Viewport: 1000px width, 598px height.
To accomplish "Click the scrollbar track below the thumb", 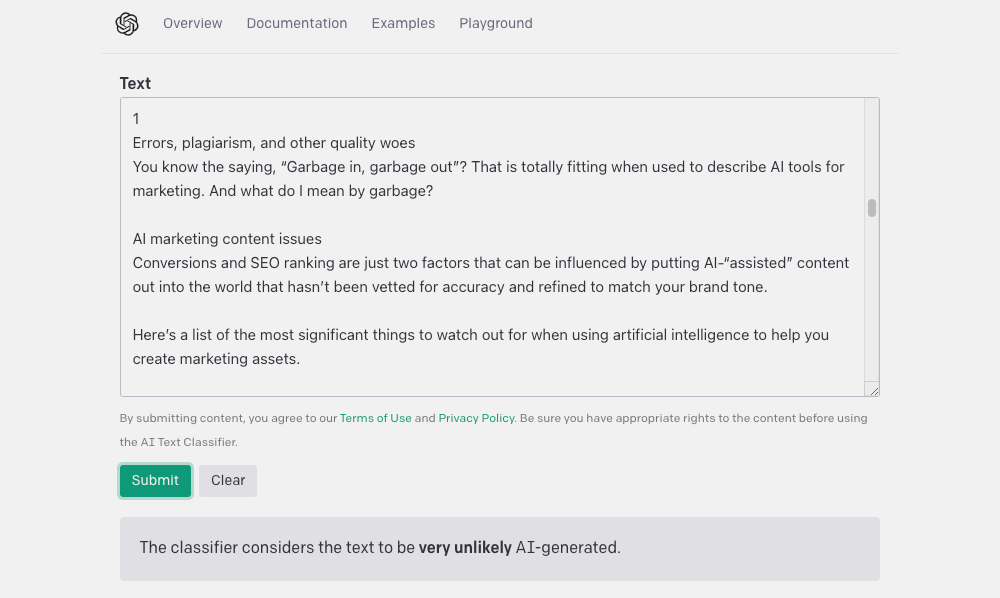I will 870,300.
